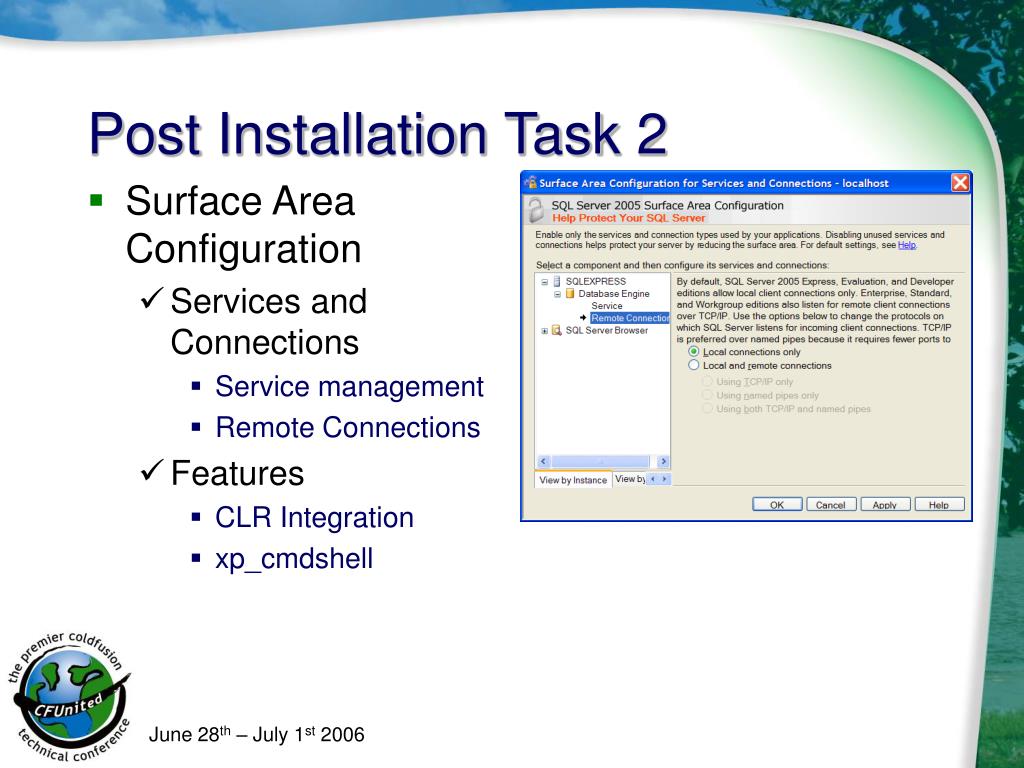Screen dimensions: 1024x768
Task: Click the Services and Connections bullet
Action: coord(268,321)
